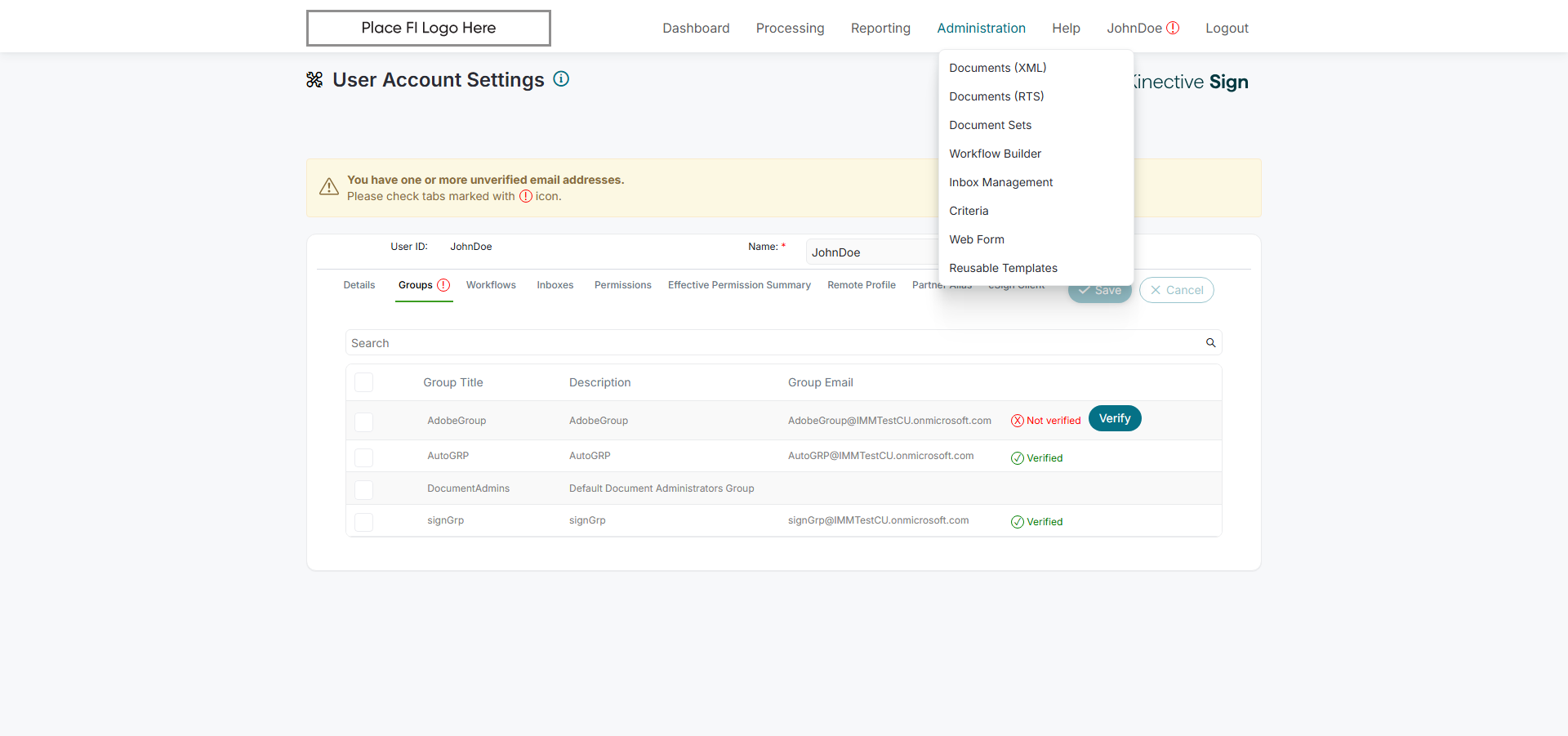
Task: Expand the Reporting navigation menu
Action: (880, 28)
